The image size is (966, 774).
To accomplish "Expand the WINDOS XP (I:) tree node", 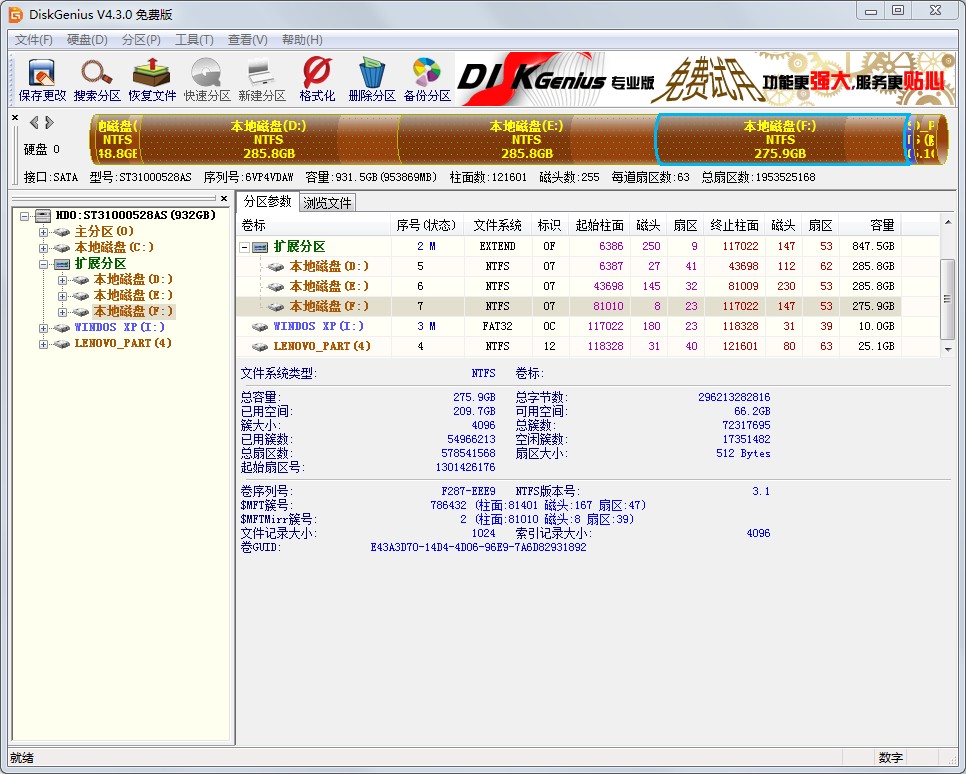I will (43, 328).
